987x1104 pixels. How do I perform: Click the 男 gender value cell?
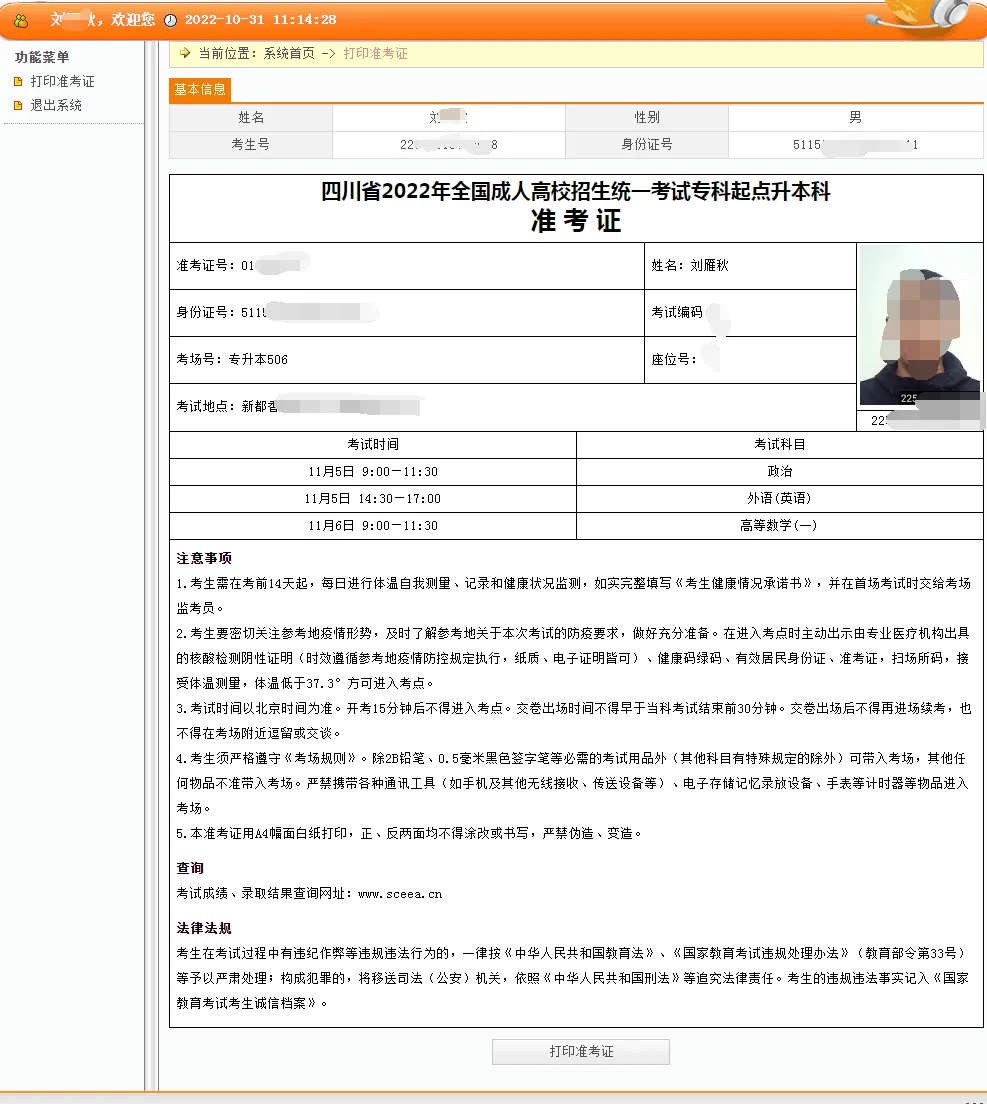[x=855, y=118]
